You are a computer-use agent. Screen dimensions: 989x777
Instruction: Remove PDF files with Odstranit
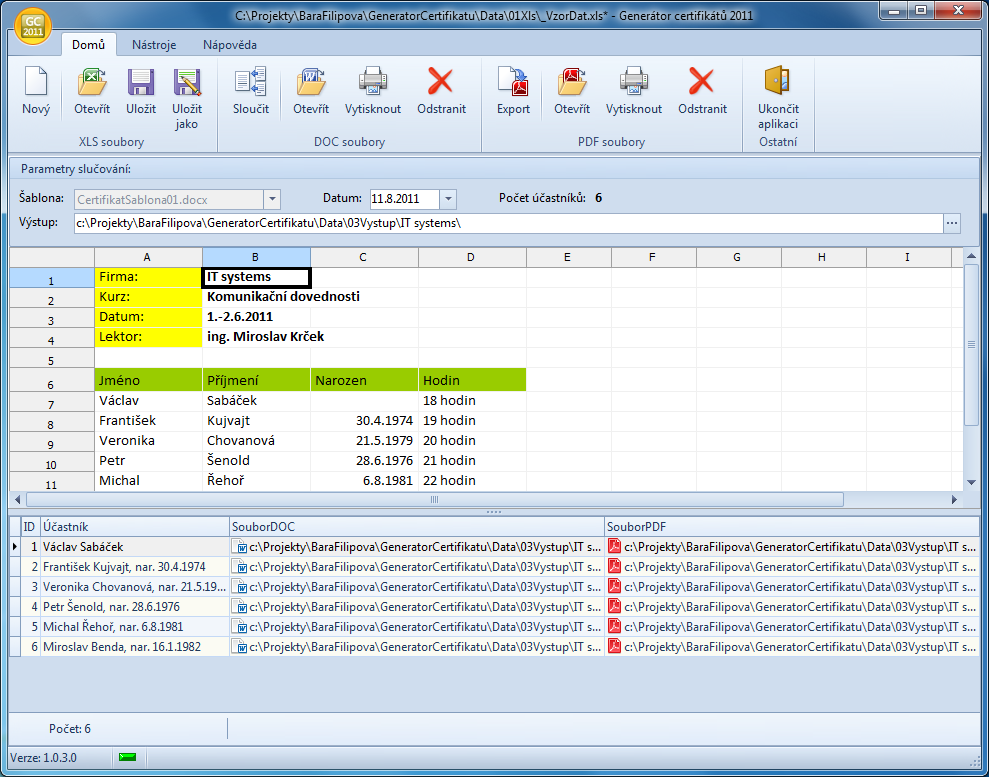tap(703, 91)
